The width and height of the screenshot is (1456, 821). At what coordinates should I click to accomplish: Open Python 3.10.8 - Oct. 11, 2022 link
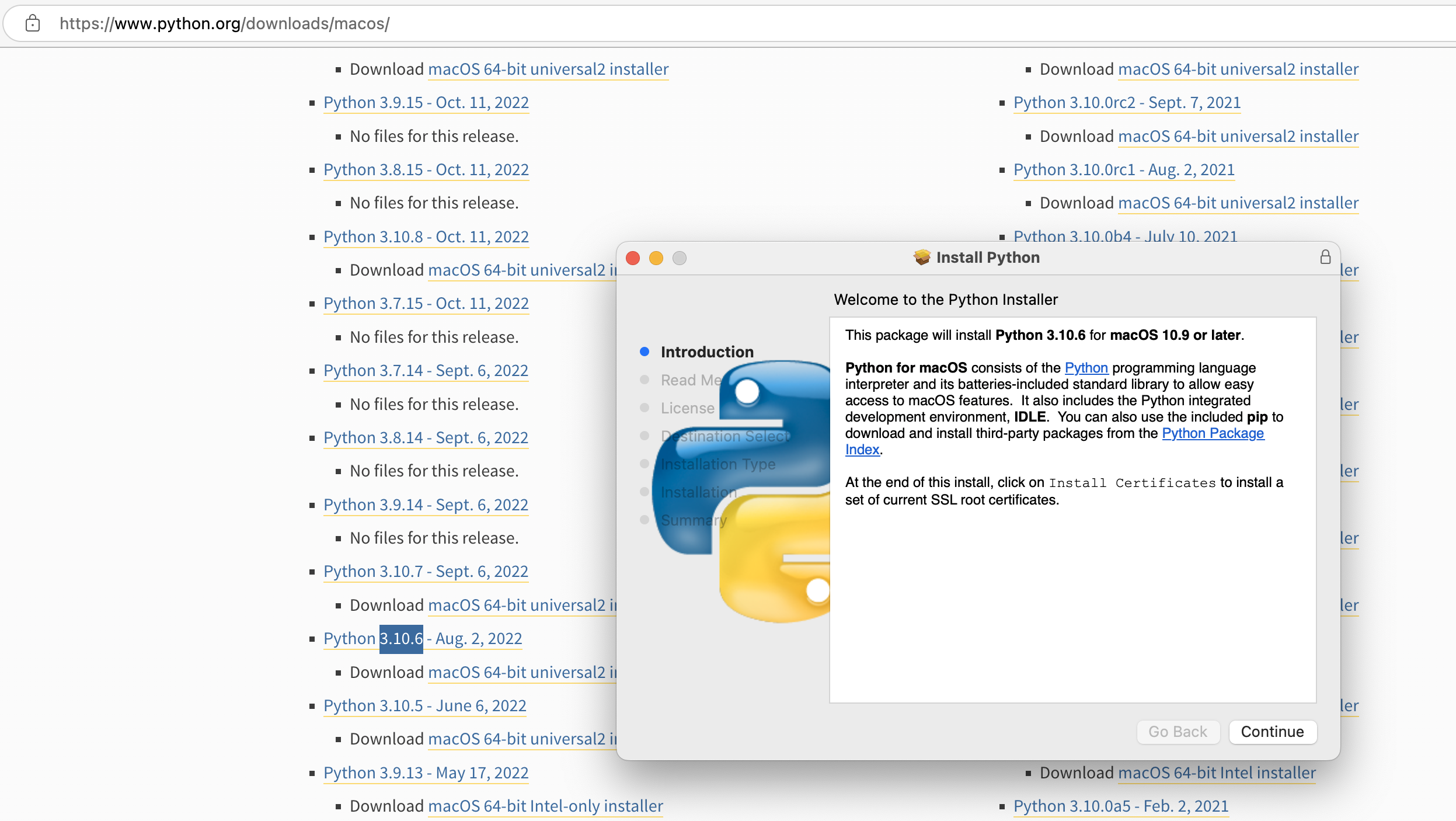426,237
